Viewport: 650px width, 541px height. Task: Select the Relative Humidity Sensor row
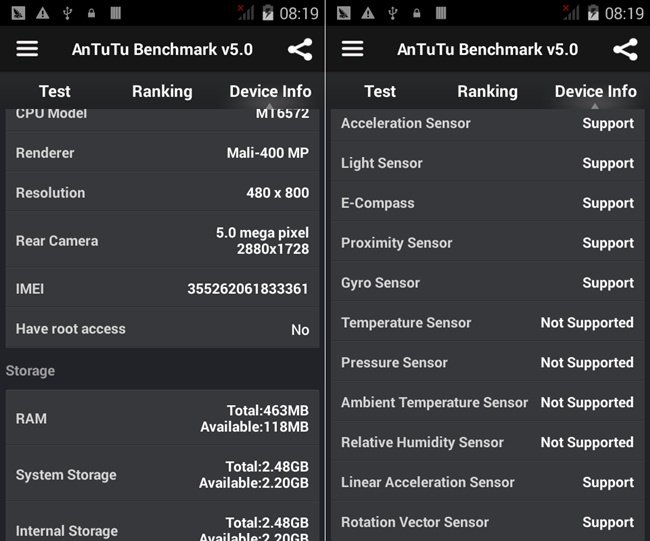[x=487, y=442]
